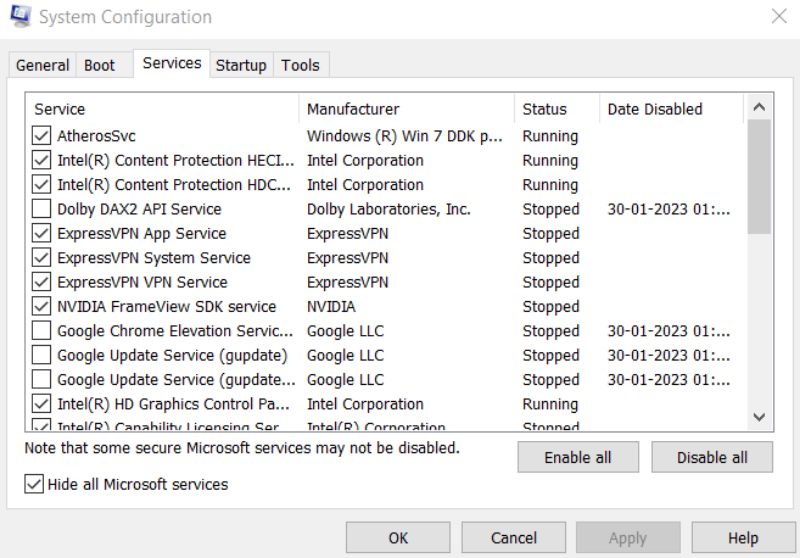Click Date Disabled value for Chrome Elevation row
The image size is (800, 558).
tap(669, 331)
